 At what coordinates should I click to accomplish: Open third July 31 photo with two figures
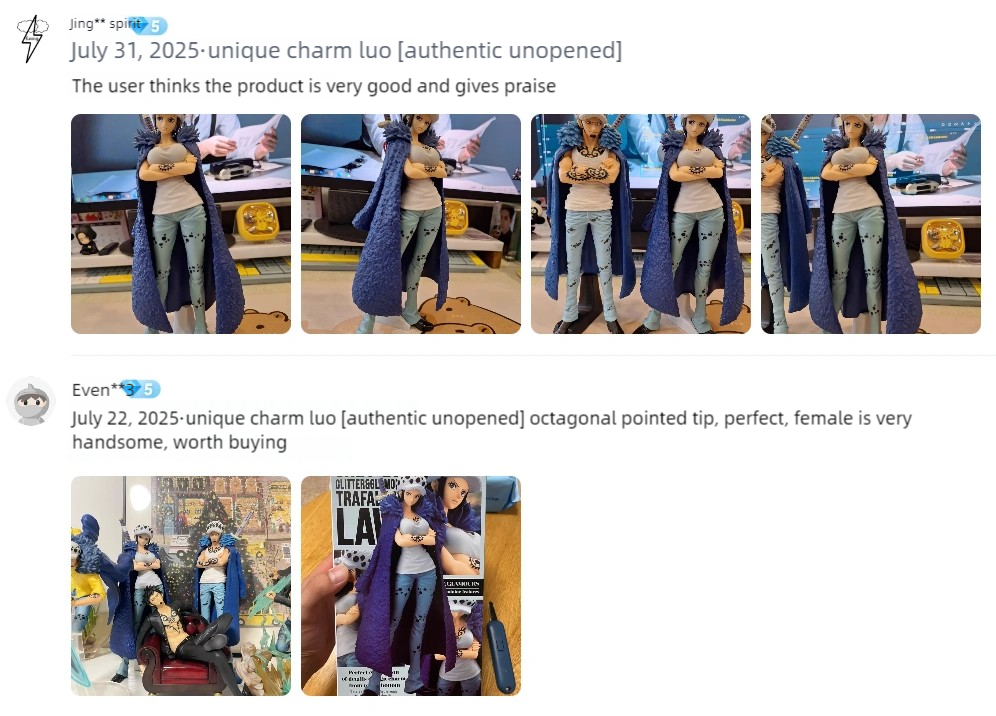tap(641, 224)
